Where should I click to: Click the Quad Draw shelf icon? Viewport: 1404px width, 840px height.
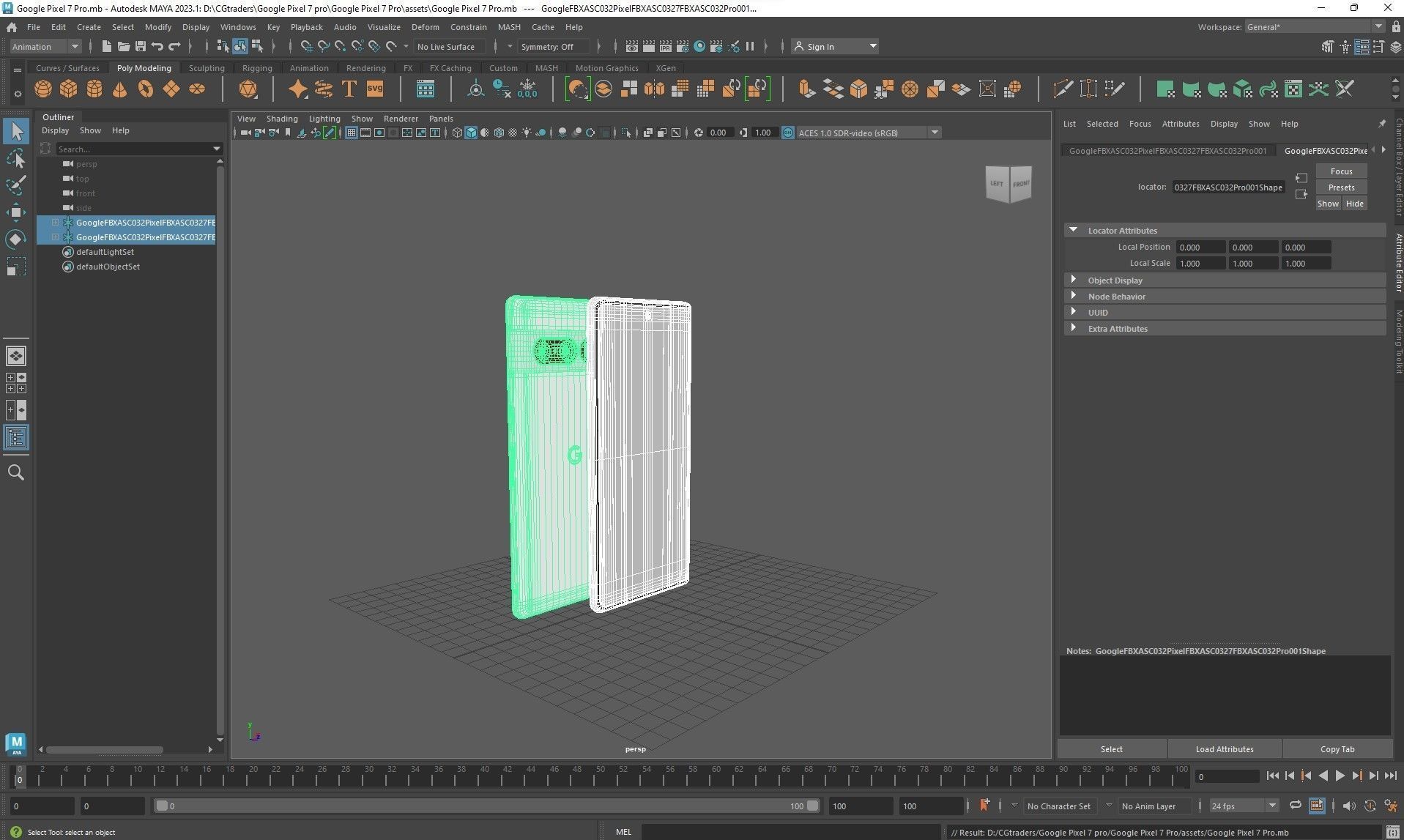1115,89
